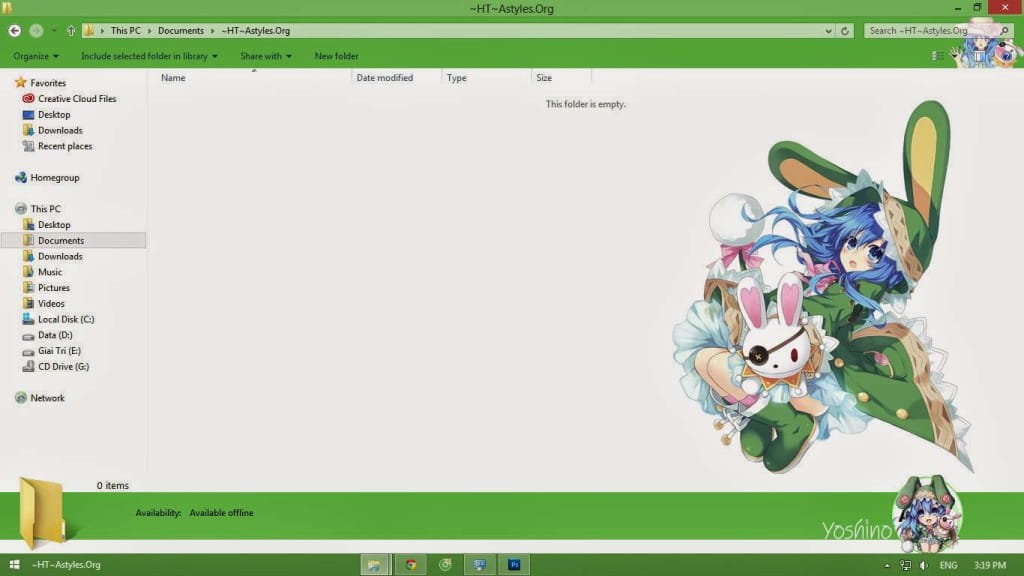
Task: Select the Pictures folder in the sidebar
Action: 52,287
